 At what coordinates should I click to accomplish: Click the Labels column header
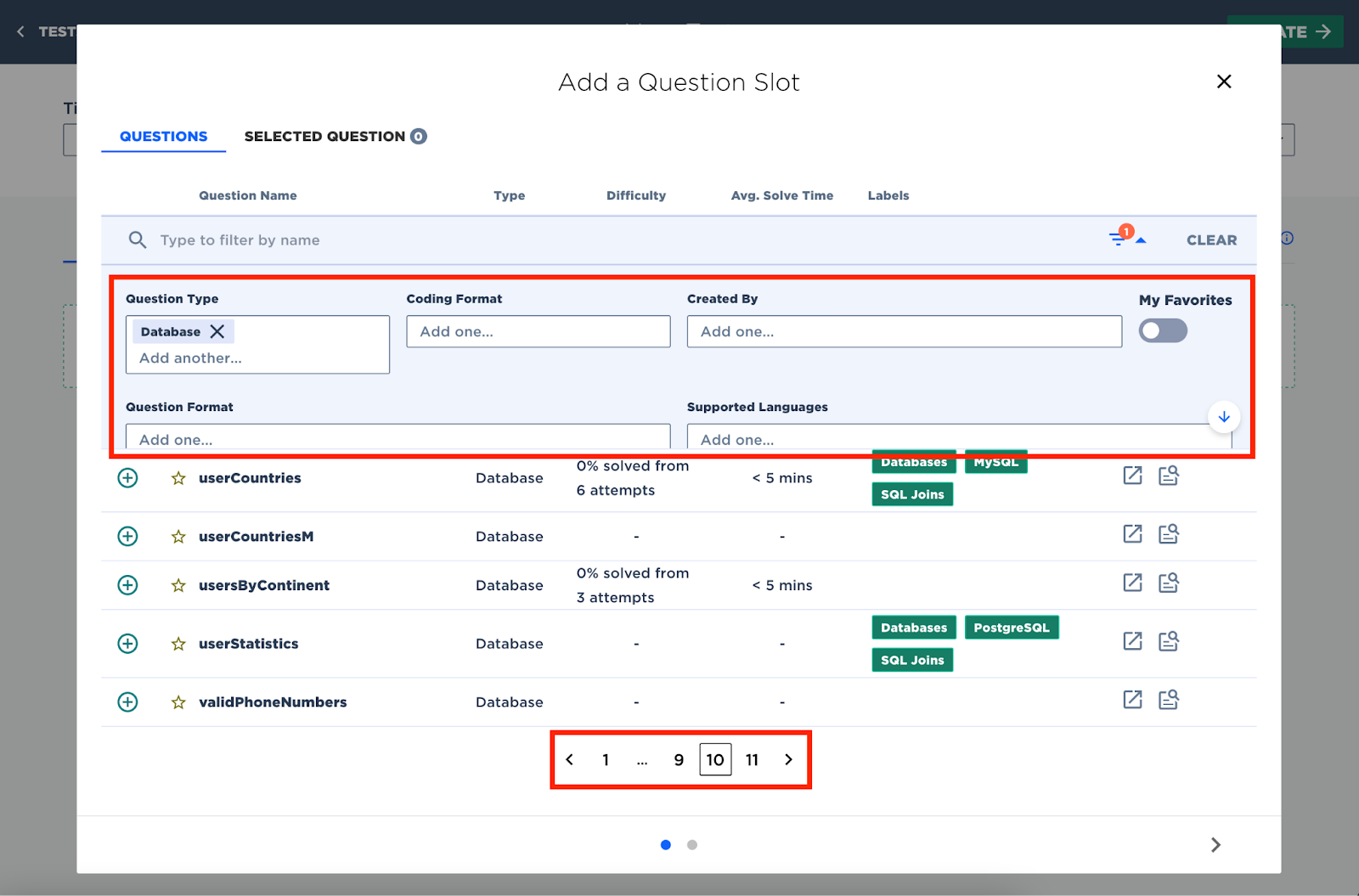pyautogui.click(x=888, y=195)
